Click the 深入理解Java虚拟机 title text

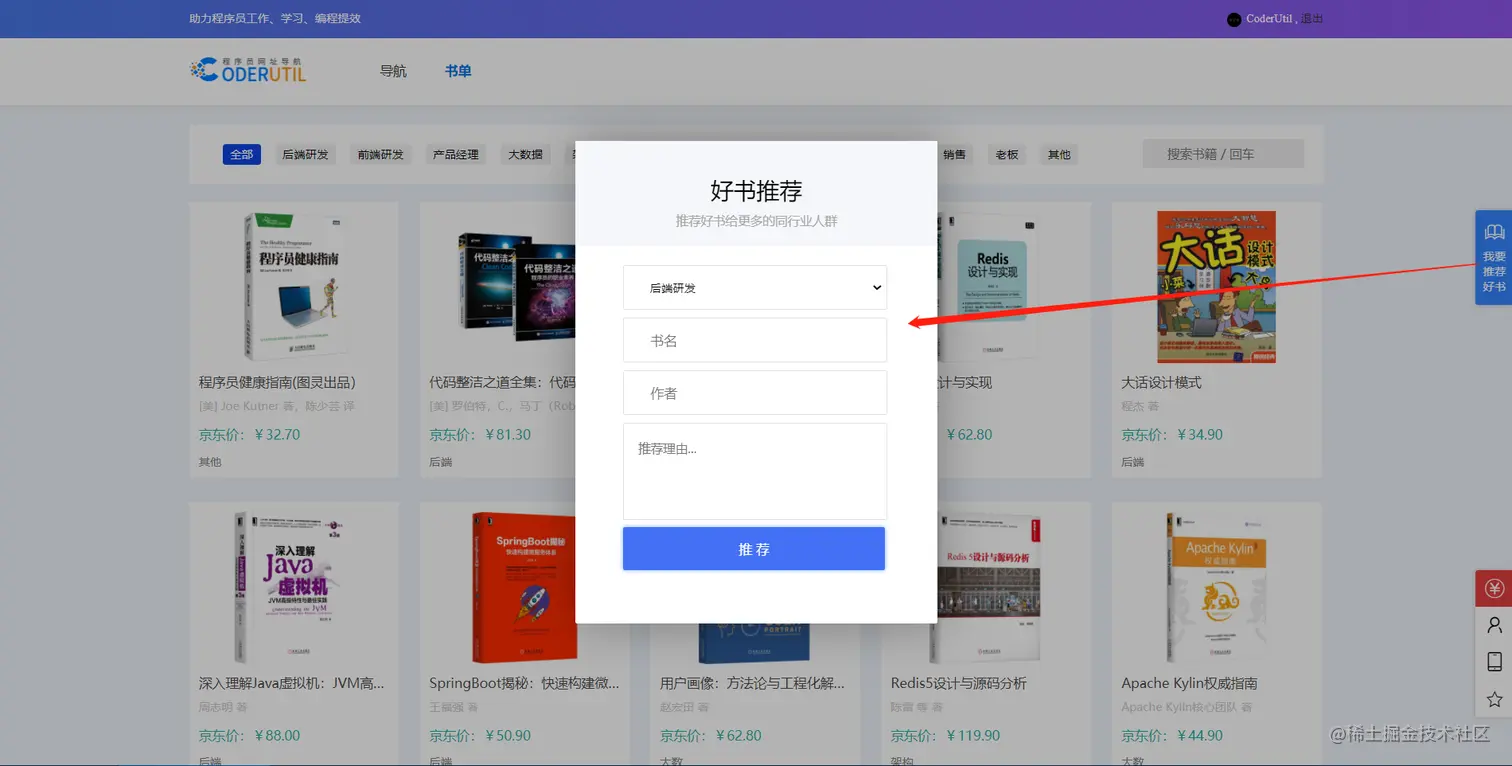click(x=291, y=683)
